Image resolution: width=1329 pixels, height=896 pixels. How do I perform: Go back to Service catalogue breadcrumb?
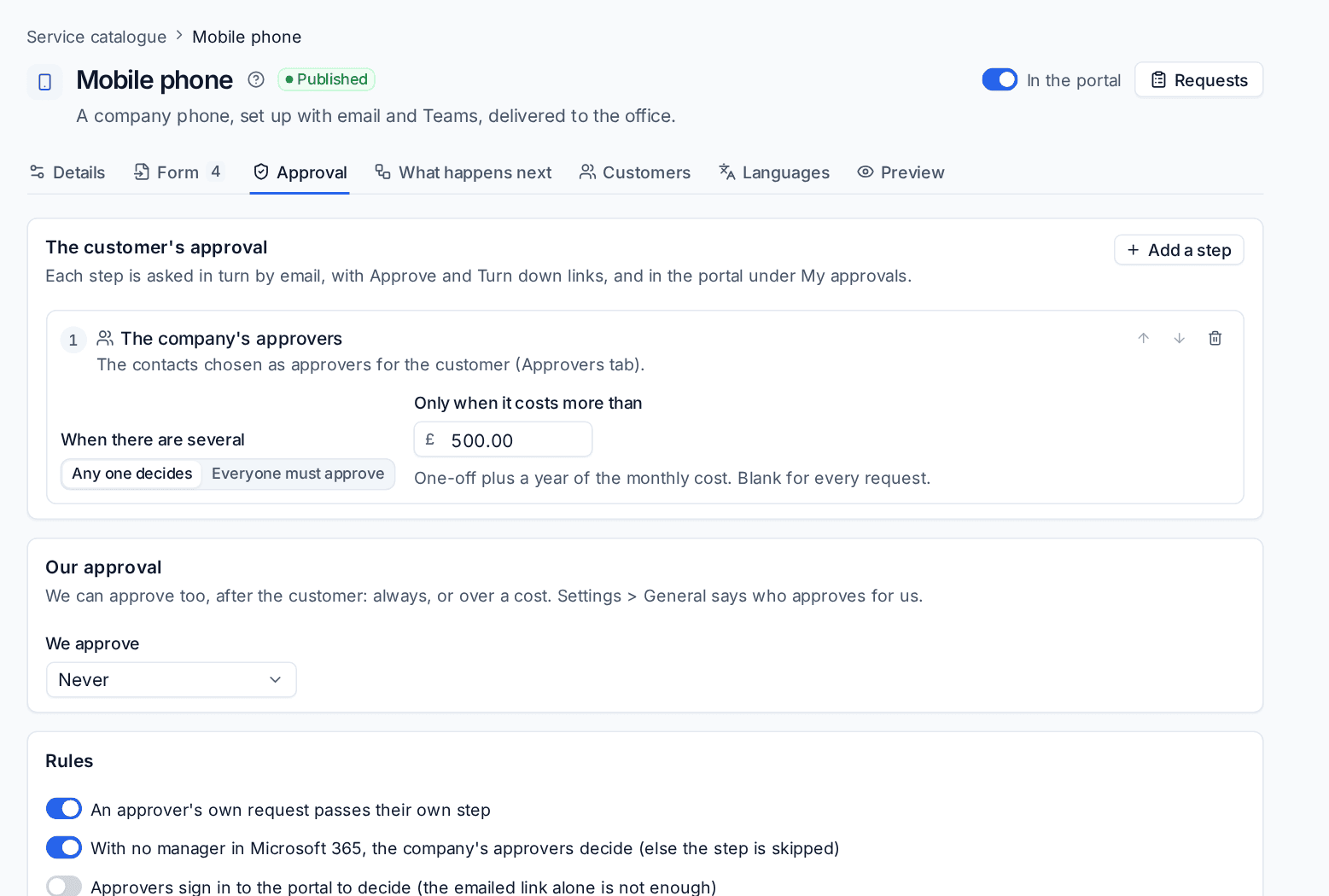tap(96, 37)
